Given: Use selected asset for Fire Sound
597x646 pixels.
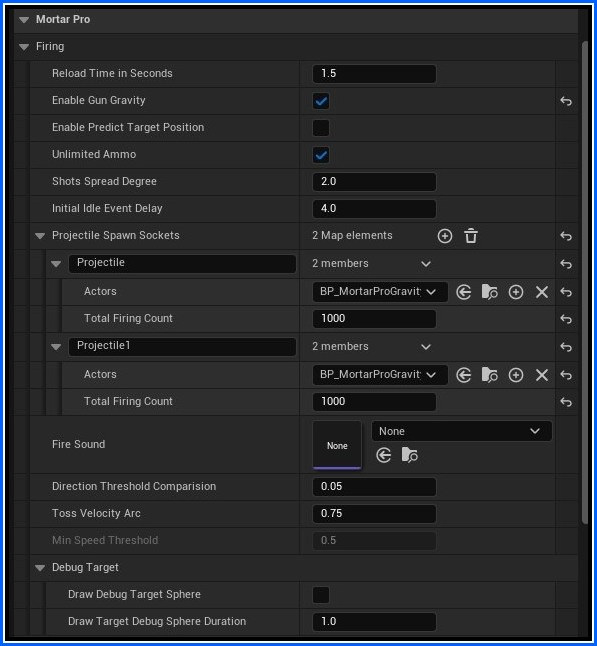Looking at the screenshot, I should tap(384, 455).
